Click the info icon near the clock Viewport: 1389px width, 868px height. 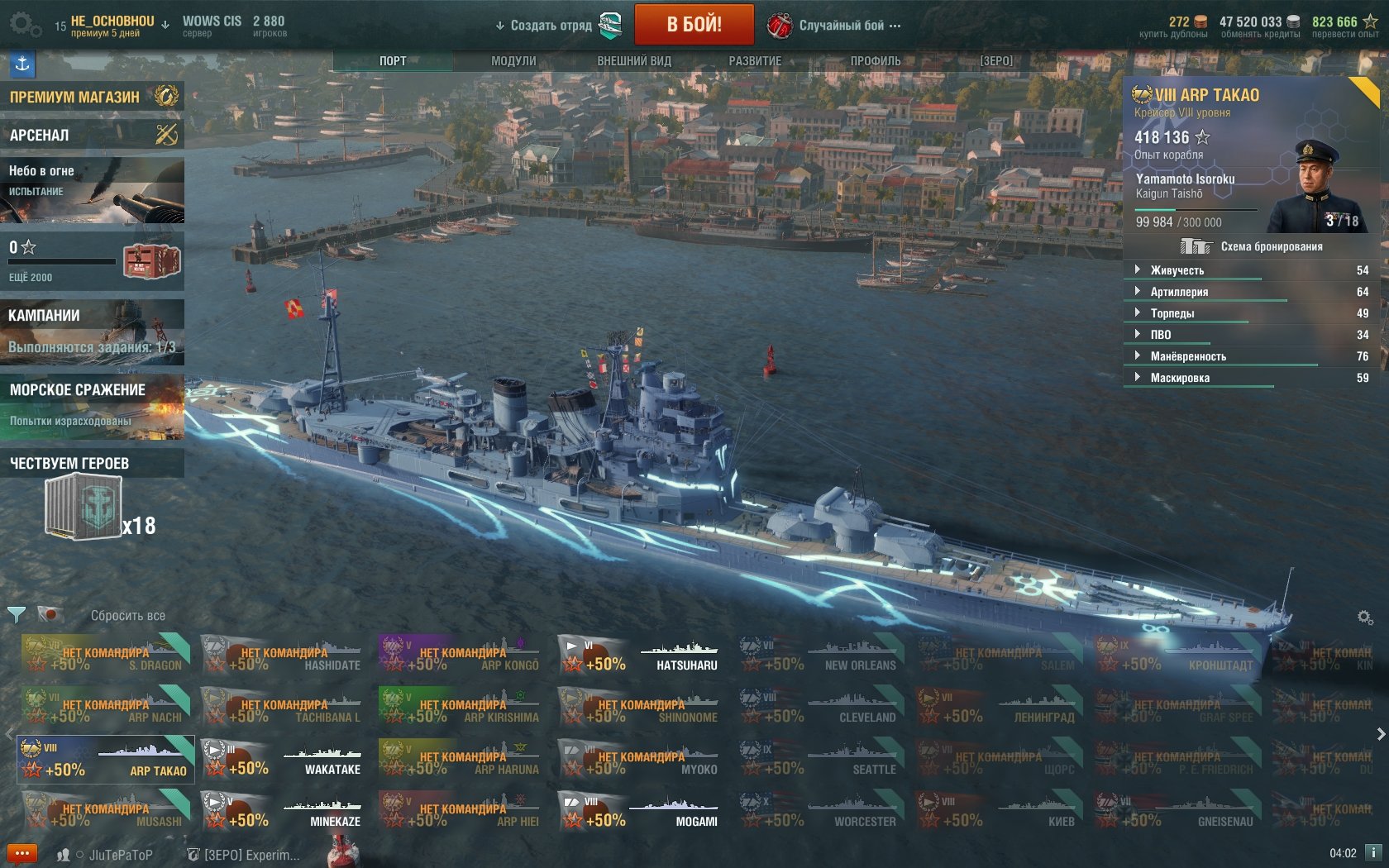pyautogui.click(x=1373, y=852)
